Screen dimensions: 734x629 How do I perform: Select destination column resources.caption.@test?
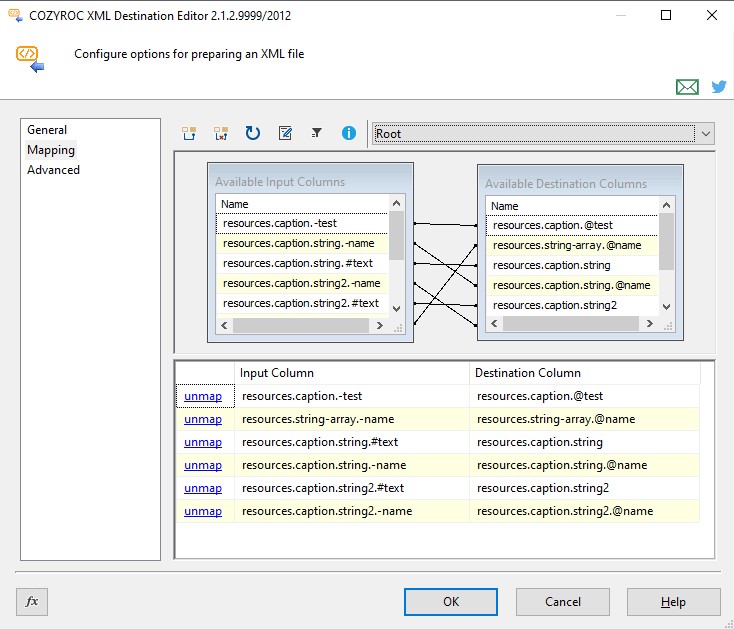[x=572, y=225]
